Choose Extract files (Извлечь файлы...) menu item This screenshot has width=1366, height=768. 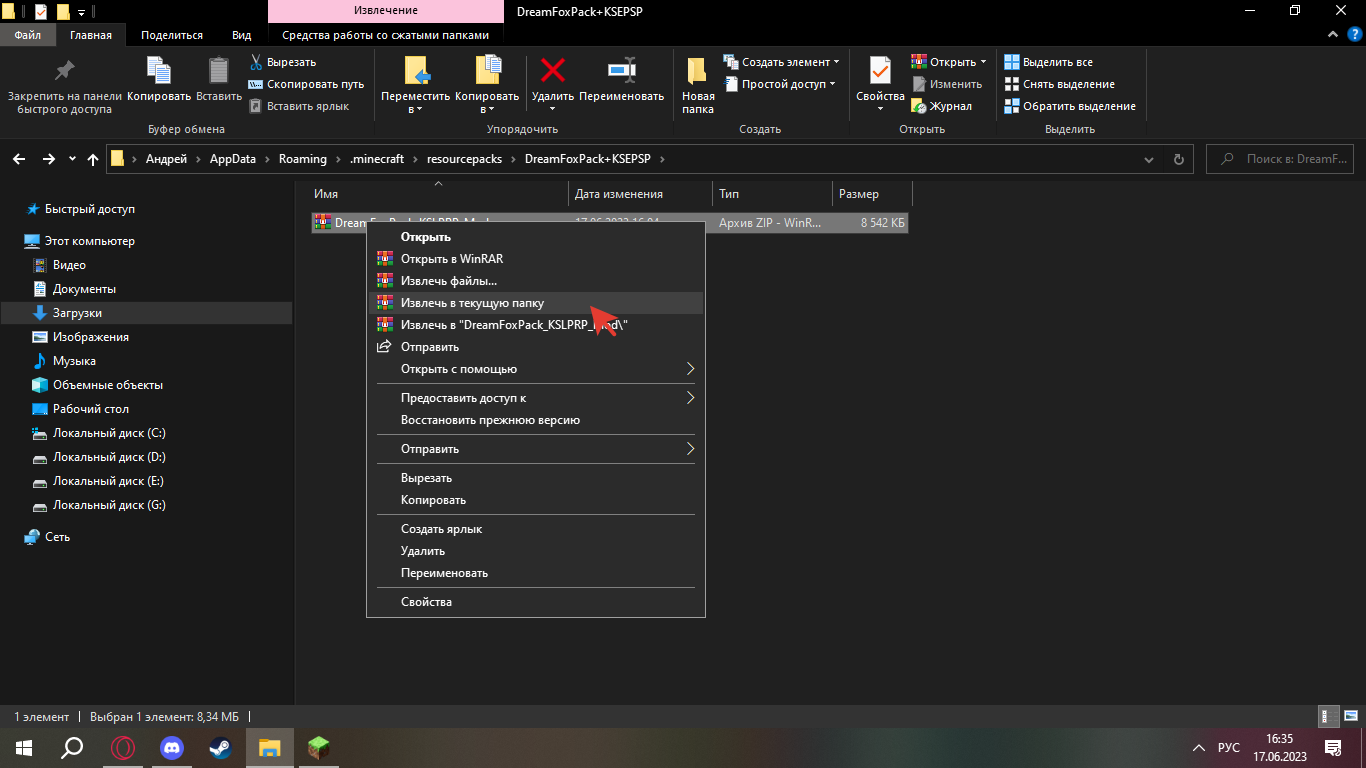448,281
